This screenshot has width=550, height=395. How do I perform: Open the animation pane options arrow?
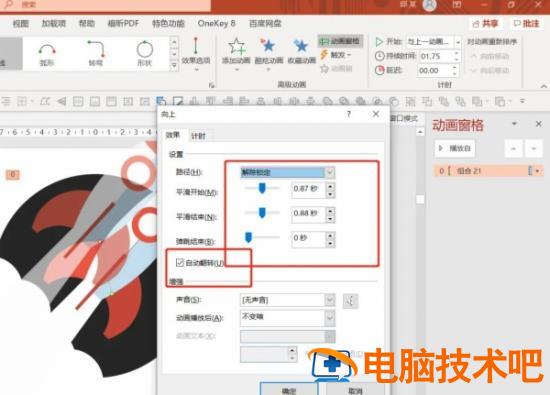[x=514, y=124]
